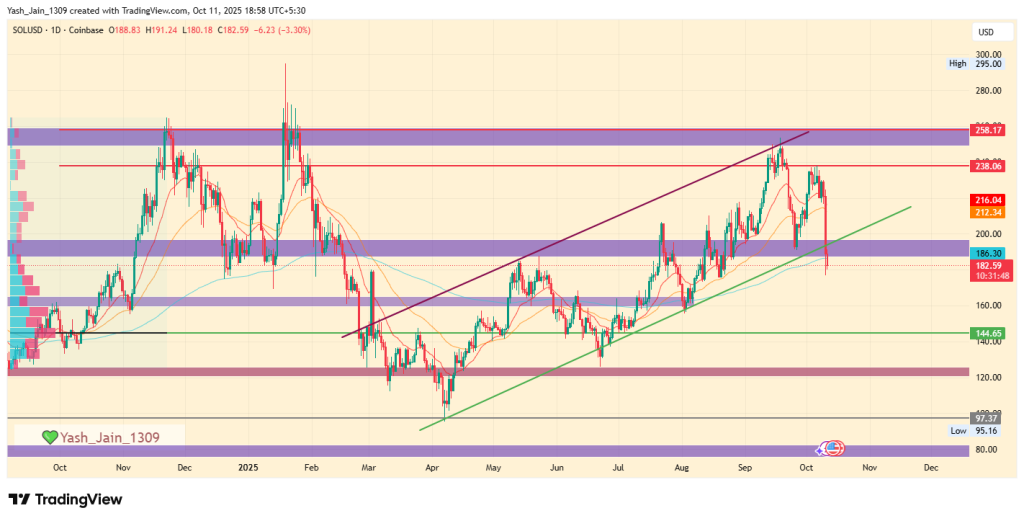Click the US flag economic event icon

tap(835, 450)
